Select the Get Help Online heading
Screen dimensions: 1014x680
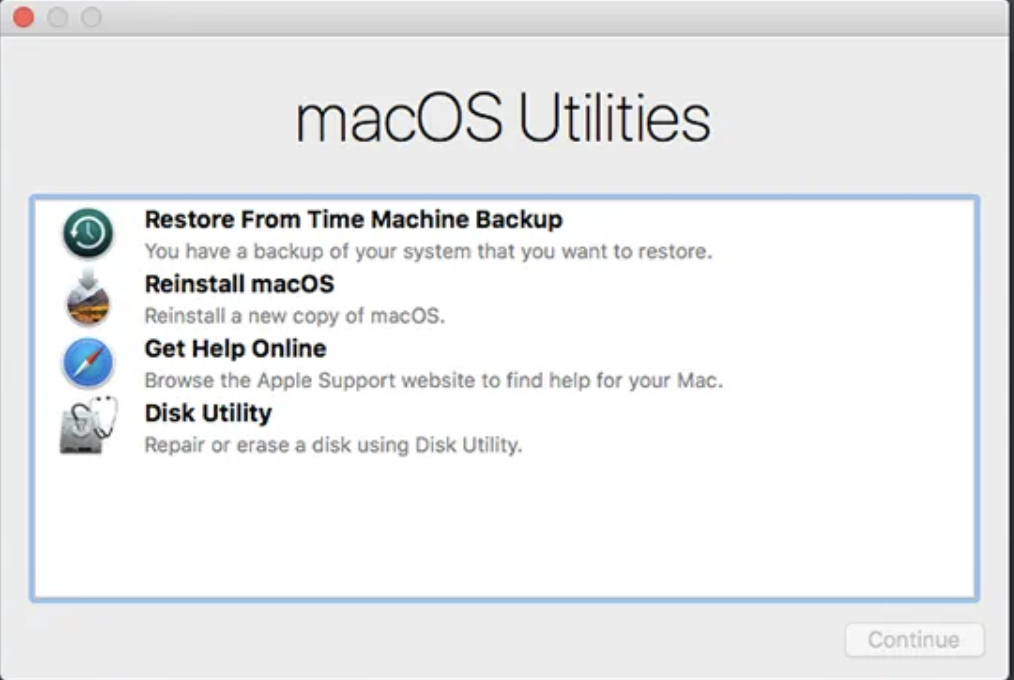coord(234,349)
